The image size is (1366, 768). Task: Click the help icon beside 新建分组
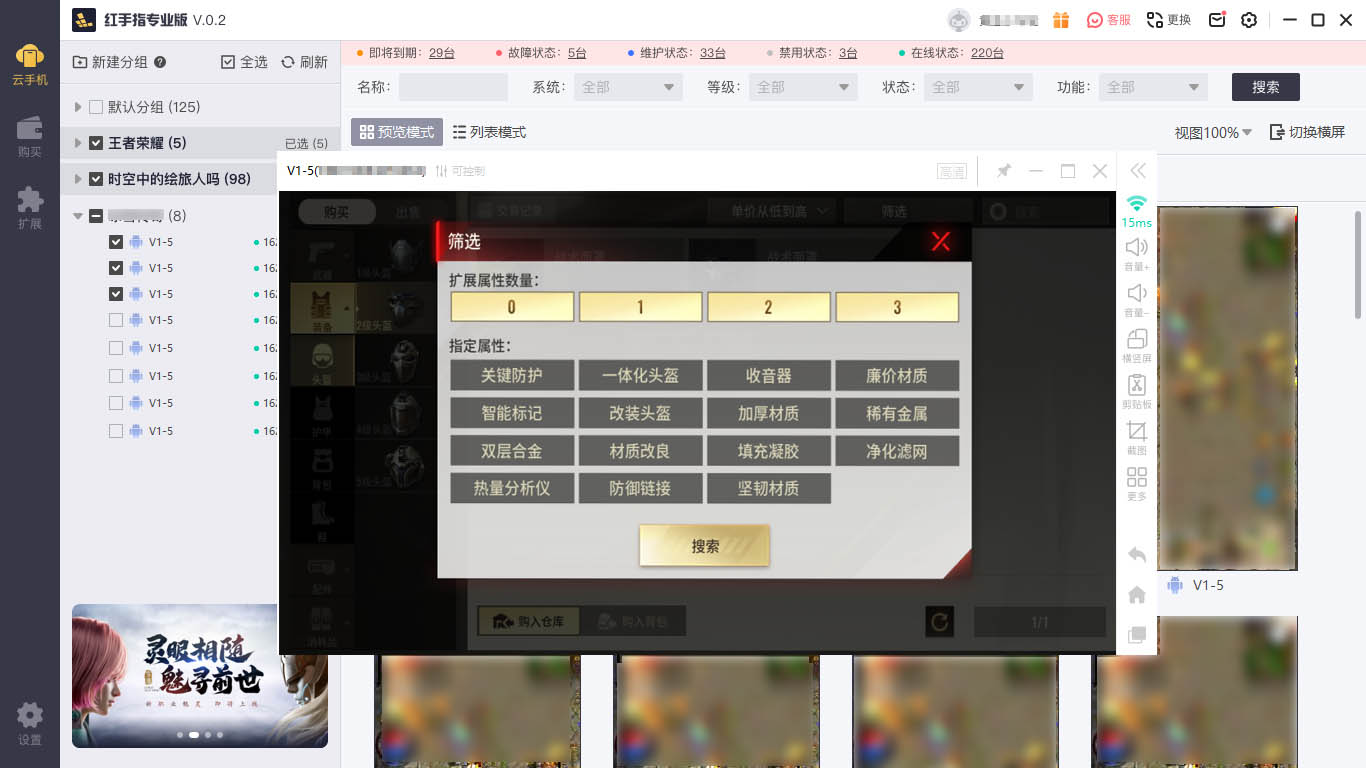[x=160, y=62]
